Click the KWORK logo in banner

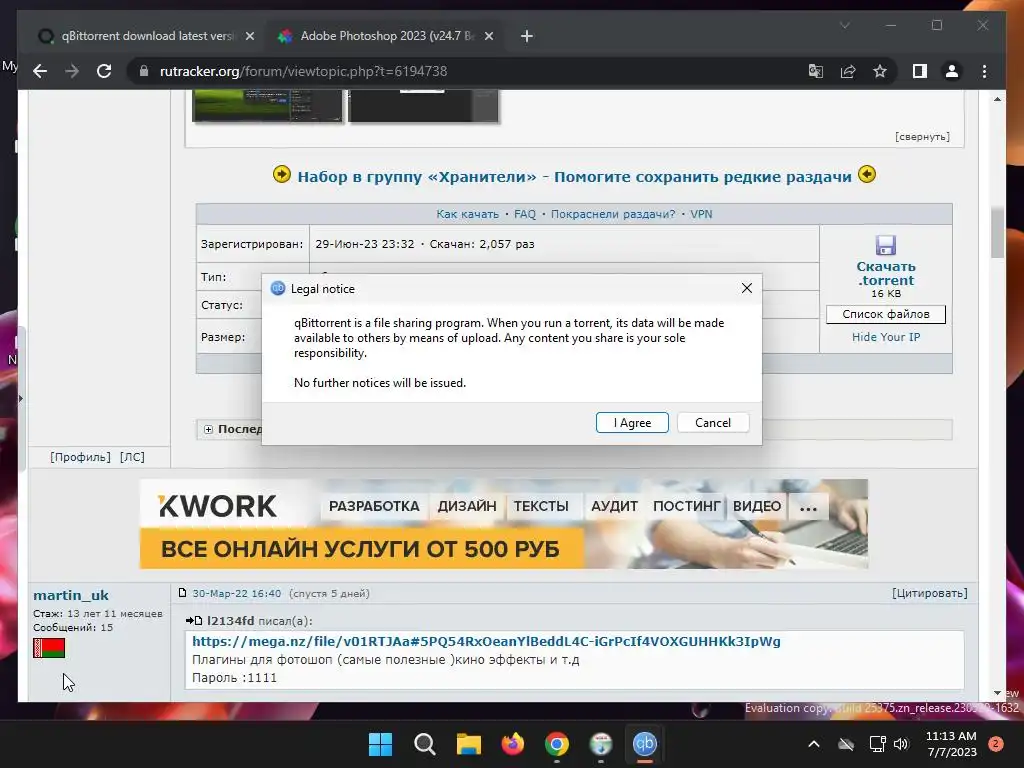[217, 506]
